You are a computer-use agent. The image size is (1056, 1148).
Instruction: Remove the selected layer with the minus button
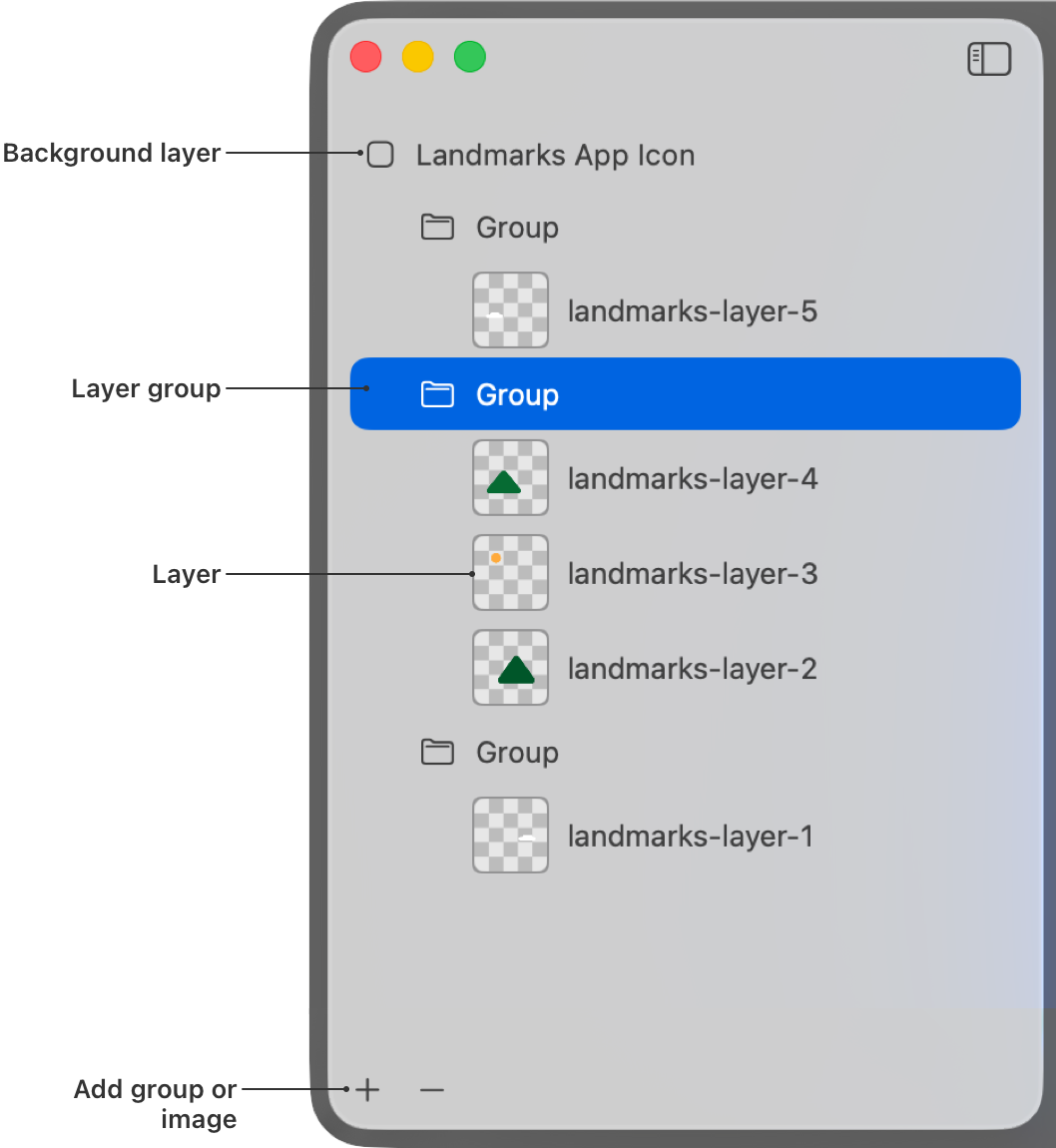[431, 1089]
